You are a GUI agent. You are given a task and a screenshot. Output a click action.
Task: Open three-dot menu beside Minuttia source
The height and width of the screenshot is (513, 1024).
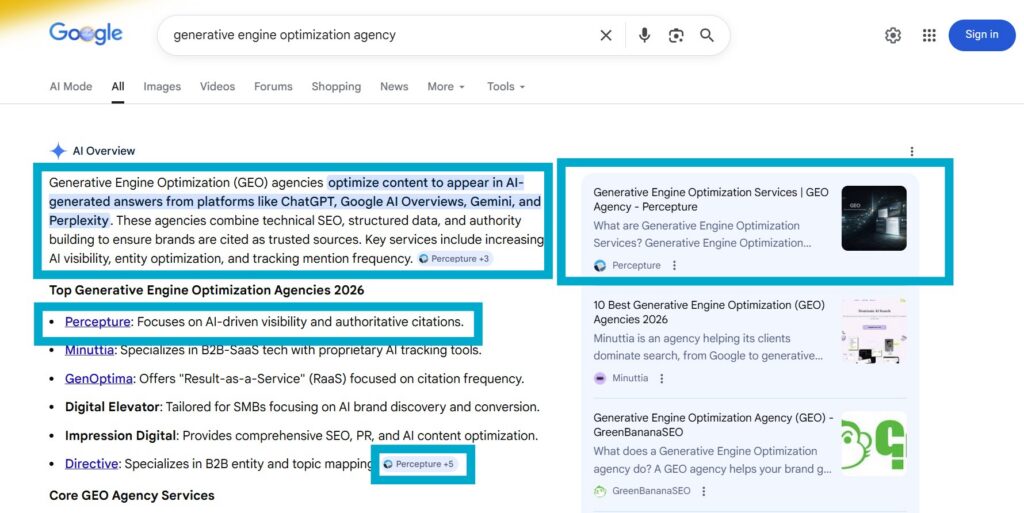tap(662, 378)
